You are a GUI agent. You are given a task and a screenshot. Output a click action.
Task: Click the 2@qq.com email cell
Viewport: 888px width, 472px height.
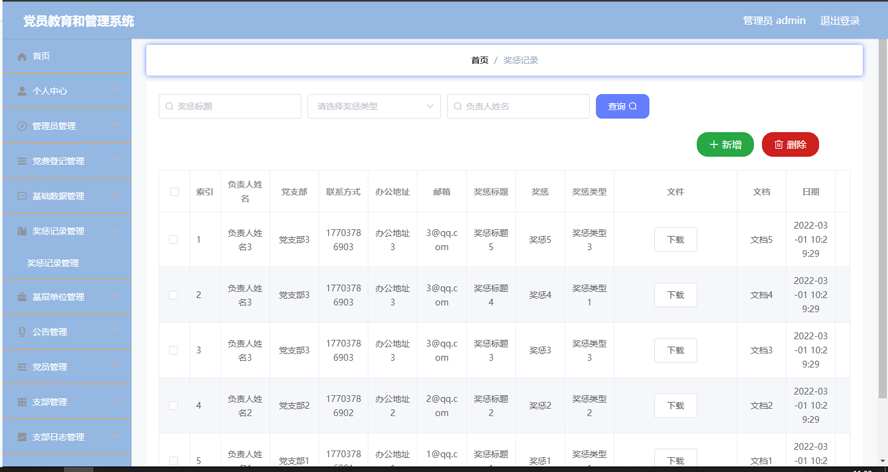442,406
